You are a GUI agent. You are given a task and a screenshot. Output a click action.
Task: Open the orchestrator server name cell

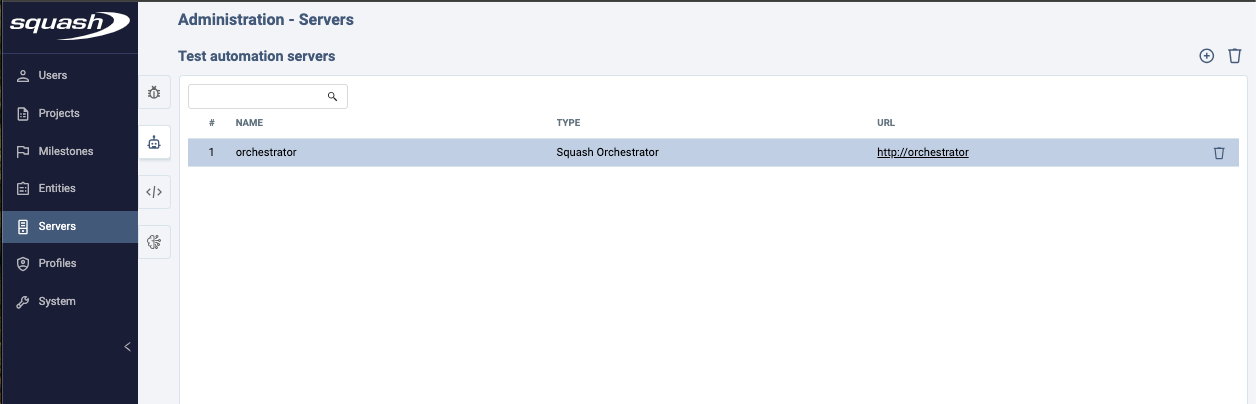[266, 153]
